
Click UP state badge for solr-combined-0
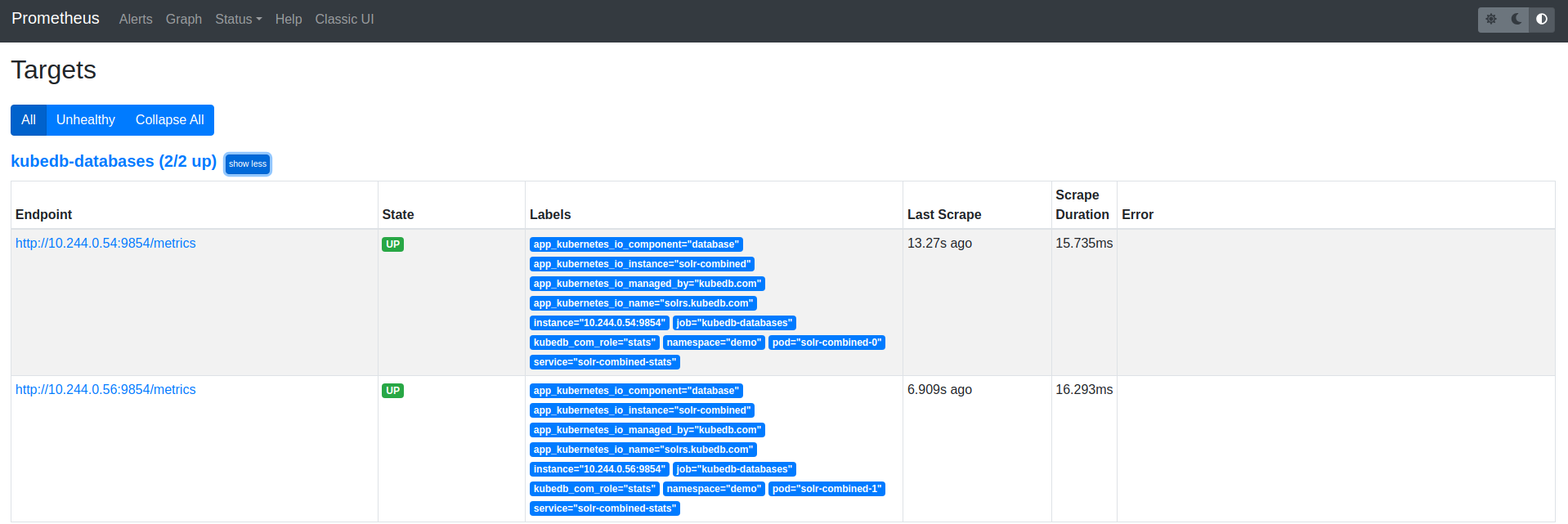point(392,244)
